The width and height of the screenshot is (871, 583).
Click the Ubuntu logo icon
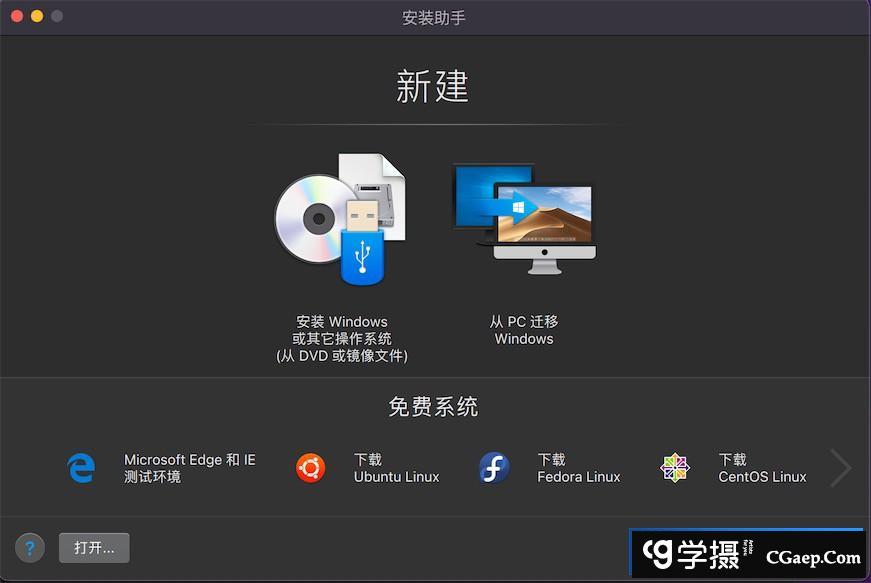310,467
